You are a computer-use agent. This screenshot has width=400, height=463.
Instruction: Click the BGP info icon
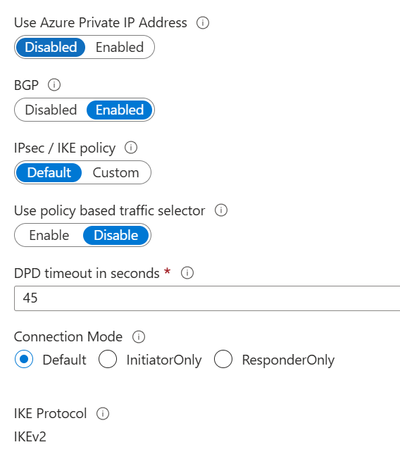[54, 85]
